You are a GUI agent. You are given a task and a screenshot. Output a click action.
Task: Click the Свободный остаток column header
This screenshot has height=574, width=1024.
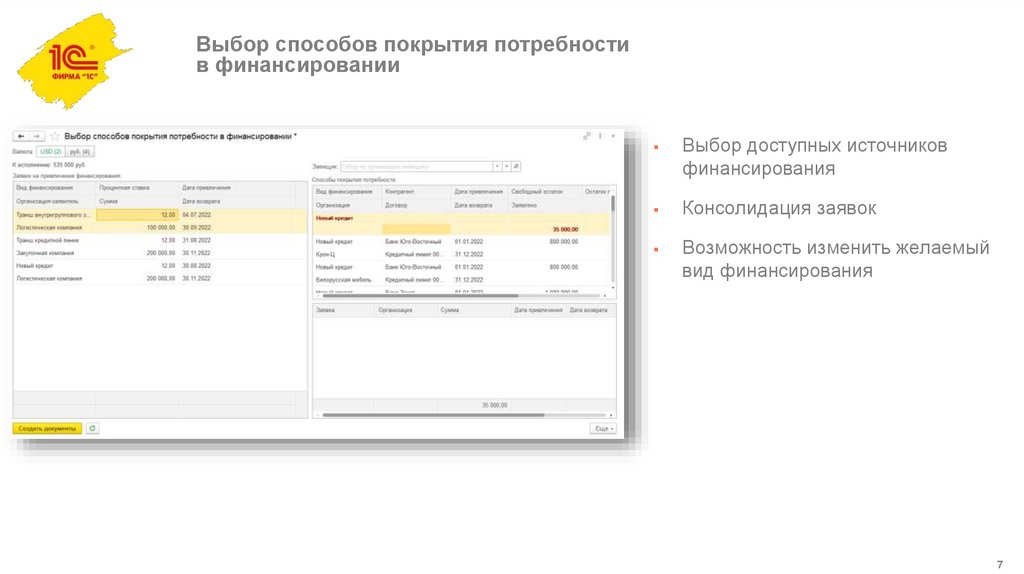pos(545,192)
